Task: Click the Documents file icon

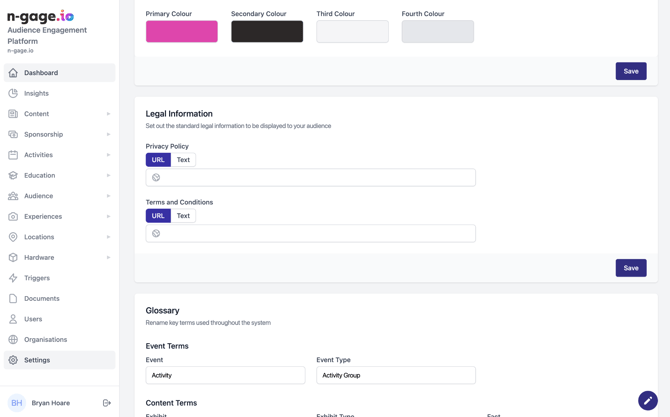Action: [x=13, y=298]
